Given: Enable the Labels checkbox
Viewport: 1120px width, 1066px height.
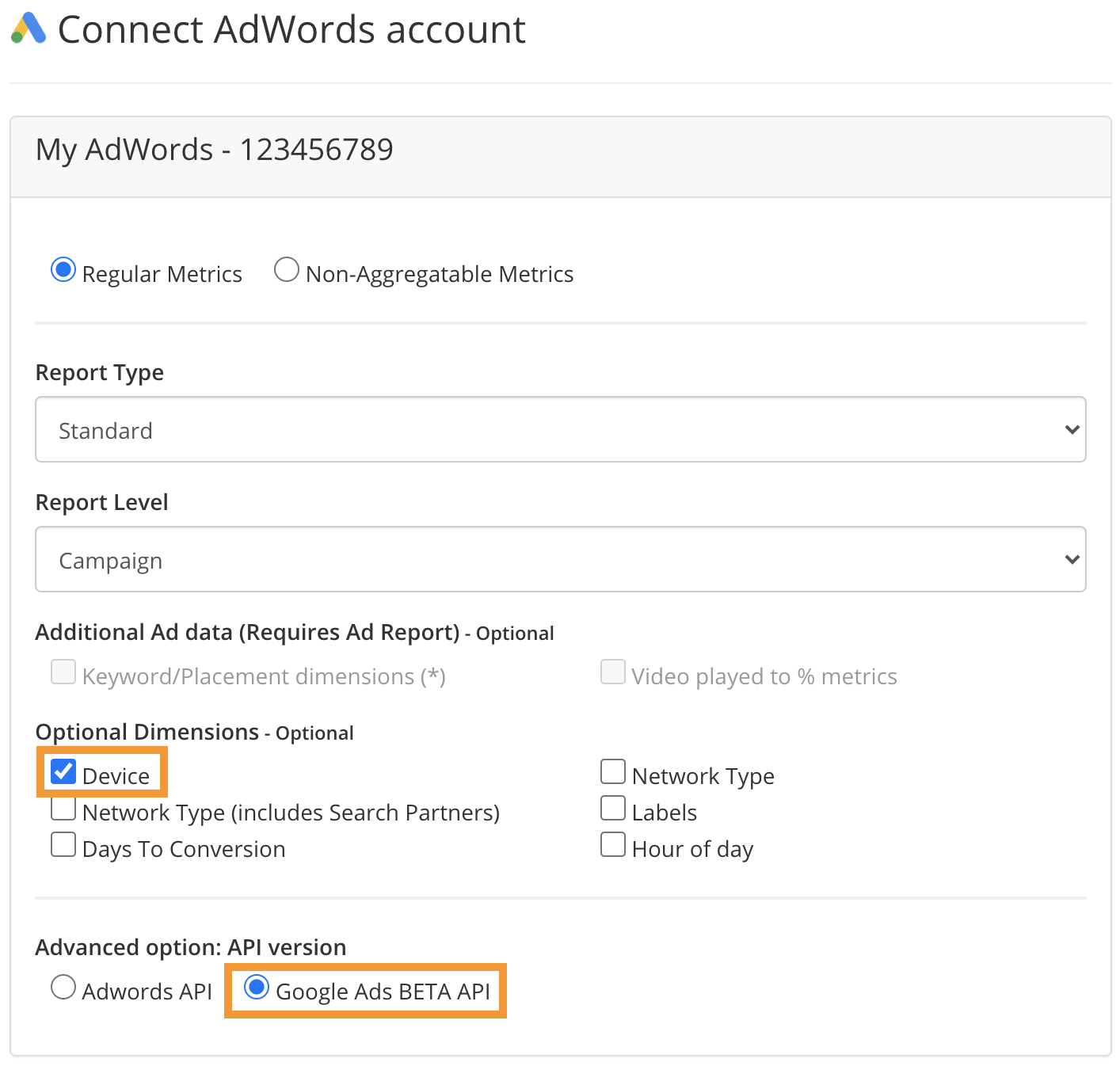Looking at the screenshot, I should coord(613,809).
